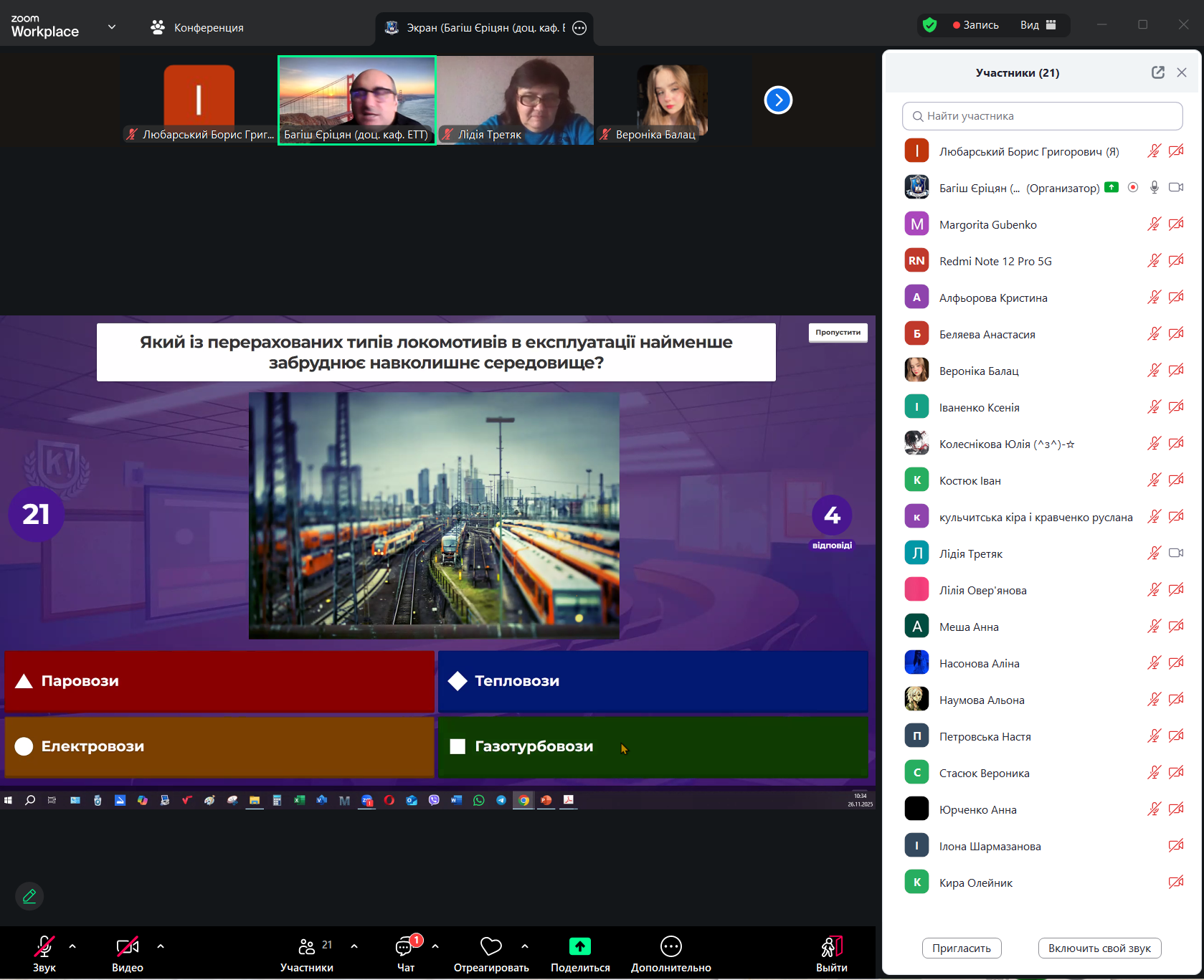Turn on camera with Видео button
1204x980 pixels.
pyautogui.click(x=127, y=947)
